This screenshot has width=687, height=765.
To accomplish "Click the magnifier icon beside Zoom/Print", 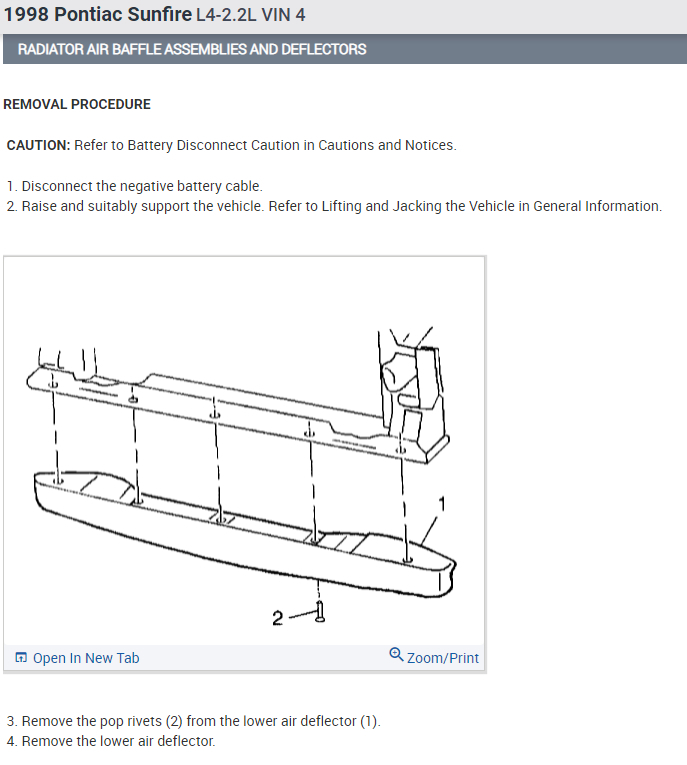I will (x=396, y=655).
